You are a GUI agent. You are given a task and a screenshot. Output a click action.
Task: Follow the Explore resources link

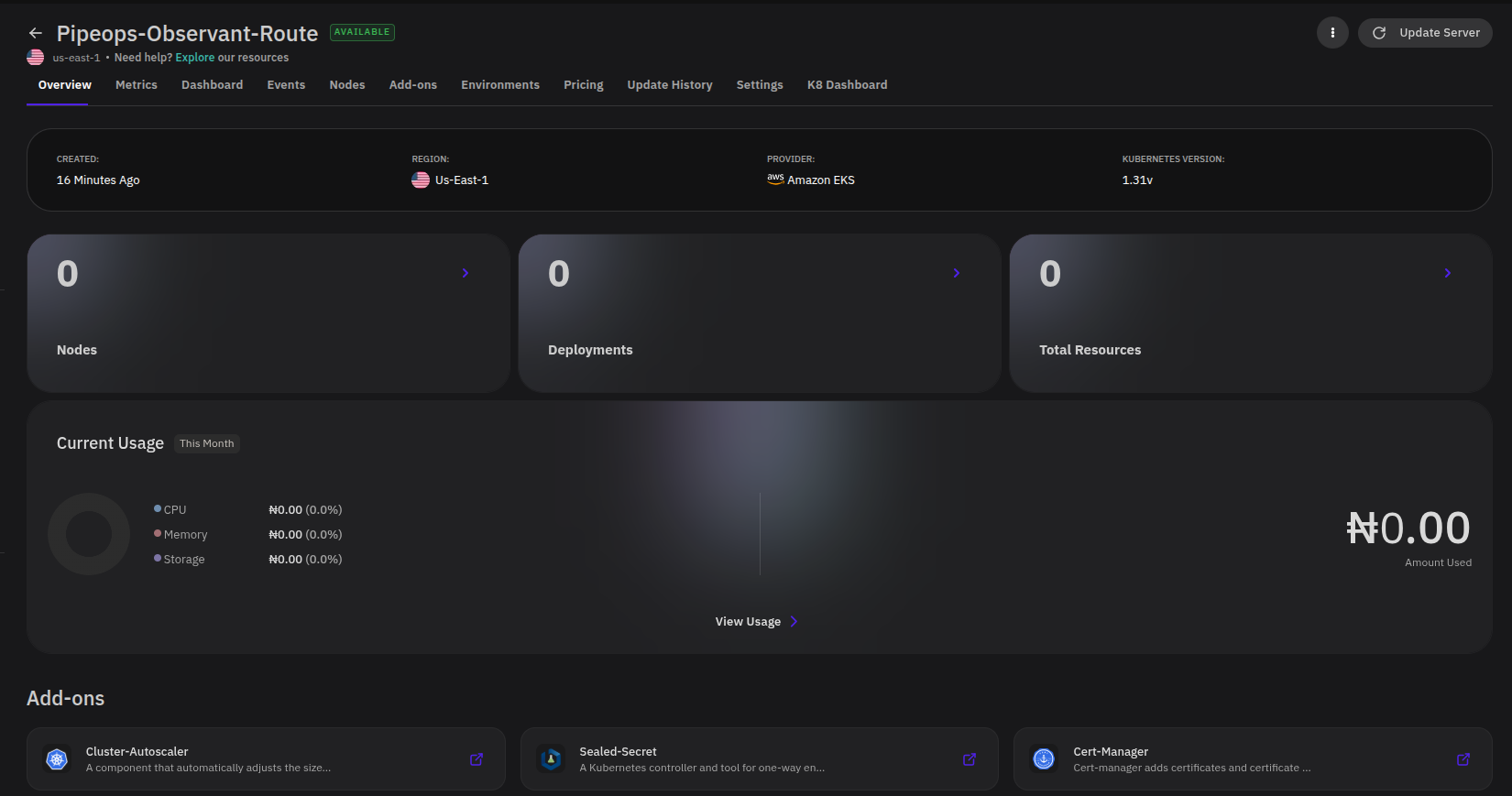coord(195,57)
